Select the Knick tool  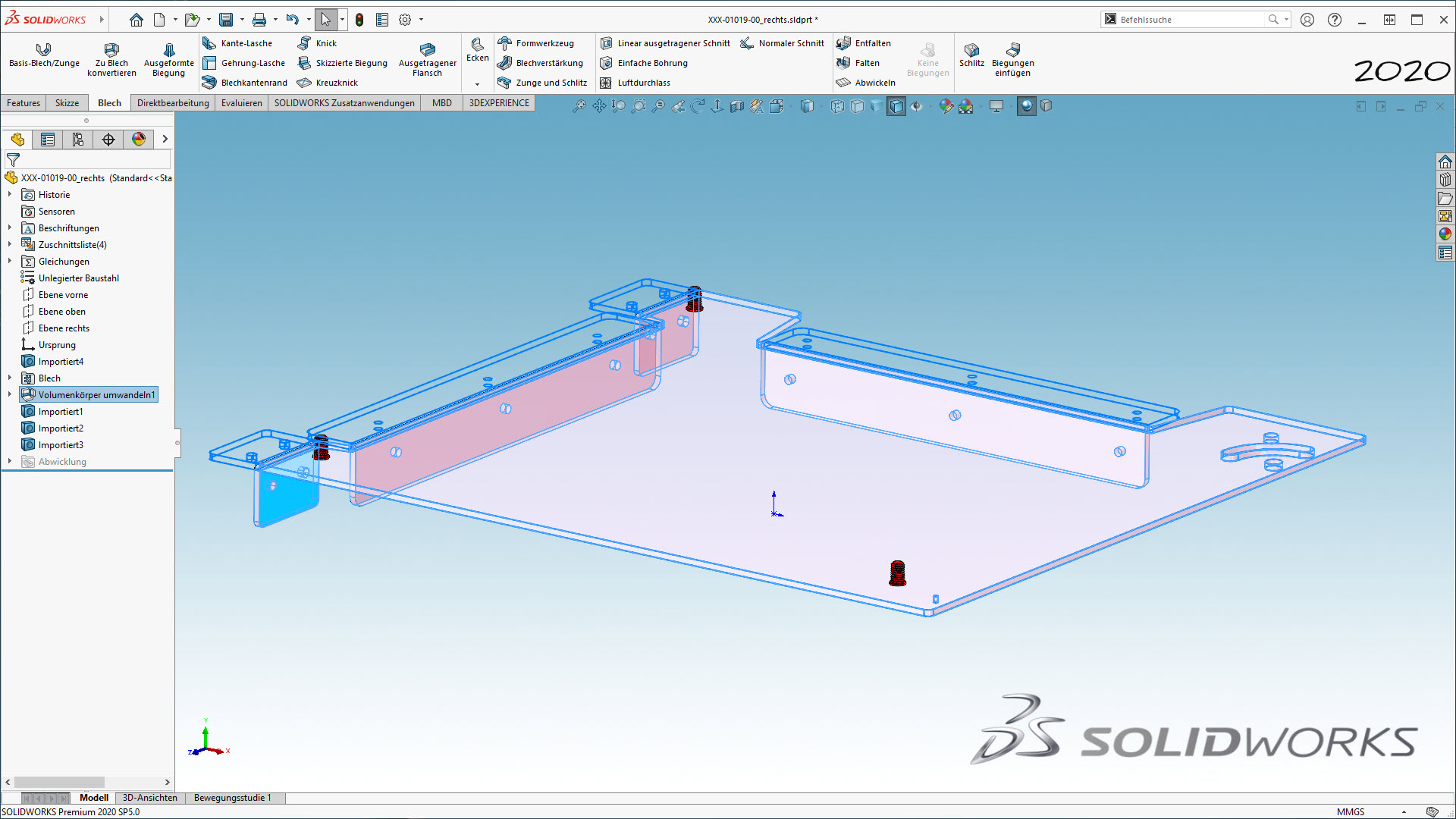click(x=317, y=43)
